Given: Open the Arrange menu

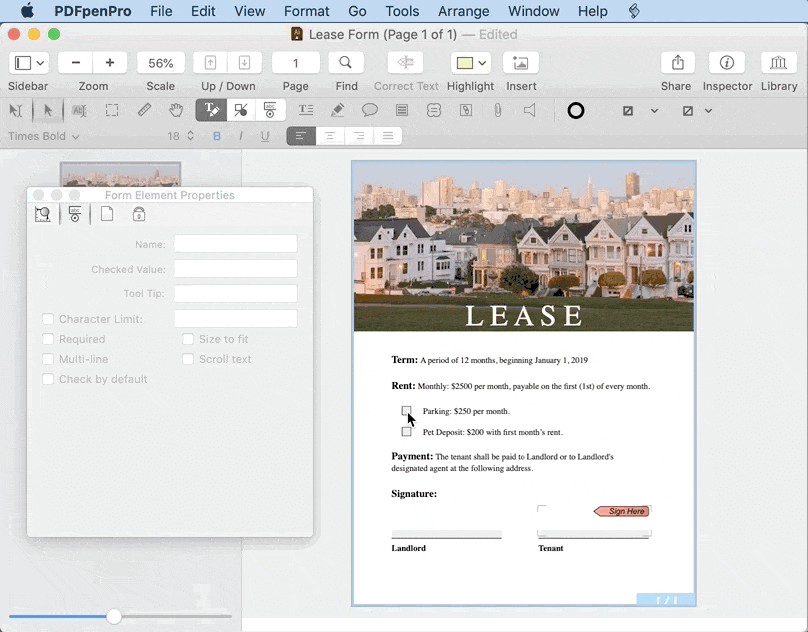Looking at the screenshot, I should pos(463,11).
